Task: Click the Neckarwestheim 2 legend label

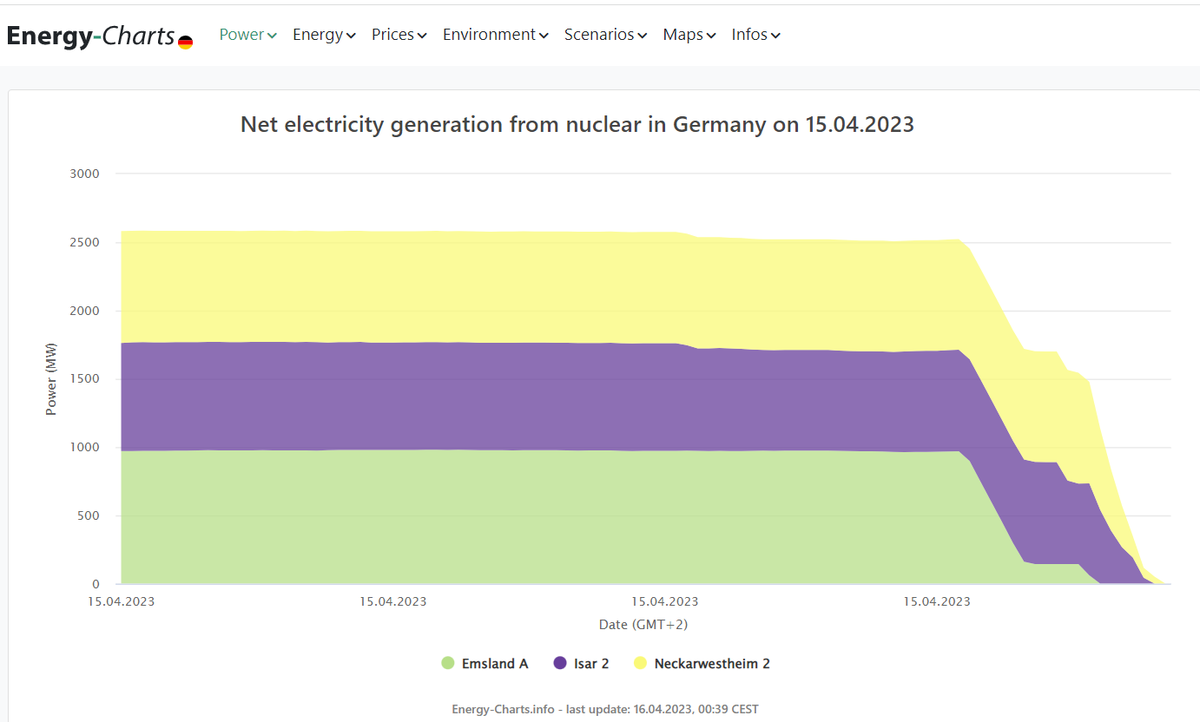Action: [x=712, y=663]
